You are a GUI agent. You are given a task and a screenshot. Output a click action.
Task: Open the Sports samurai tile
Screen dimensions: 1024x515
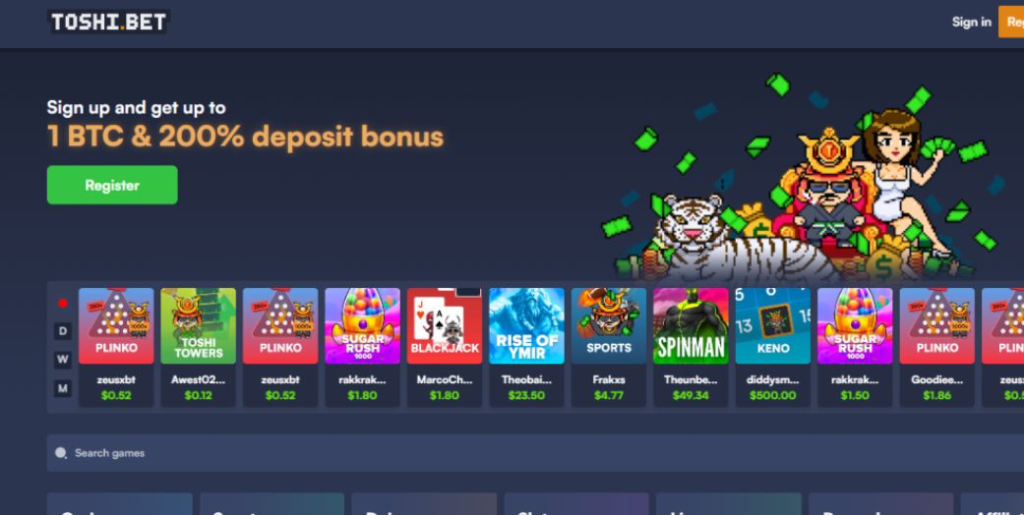pyautogui.click(x=609, y=326)
